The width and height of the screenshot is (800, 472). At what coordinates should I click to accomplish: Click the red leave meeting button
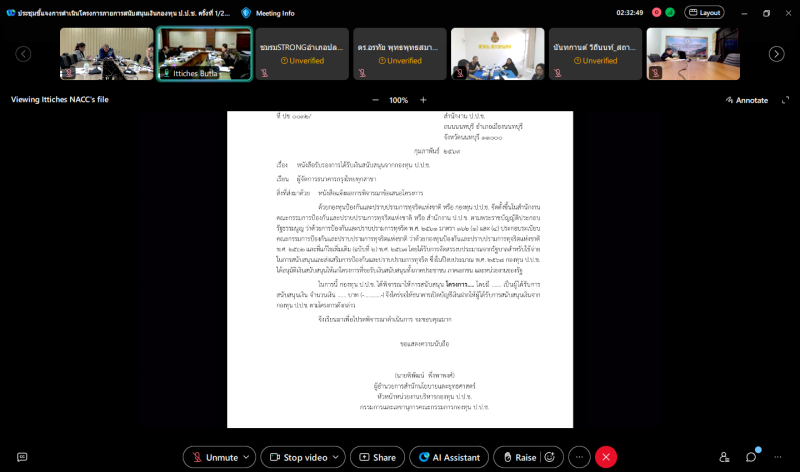click(x=605, y=457)
